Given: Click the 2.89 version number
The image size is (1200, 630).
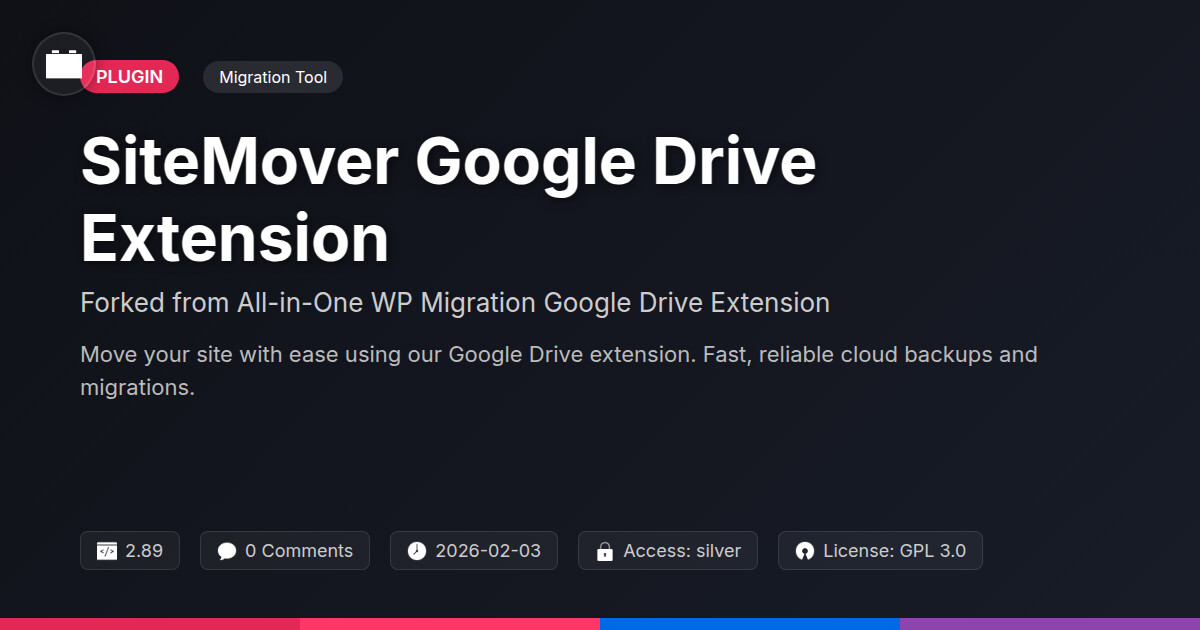Looking at the screenshot, I should pyautogui.click(x=144, y=551).
